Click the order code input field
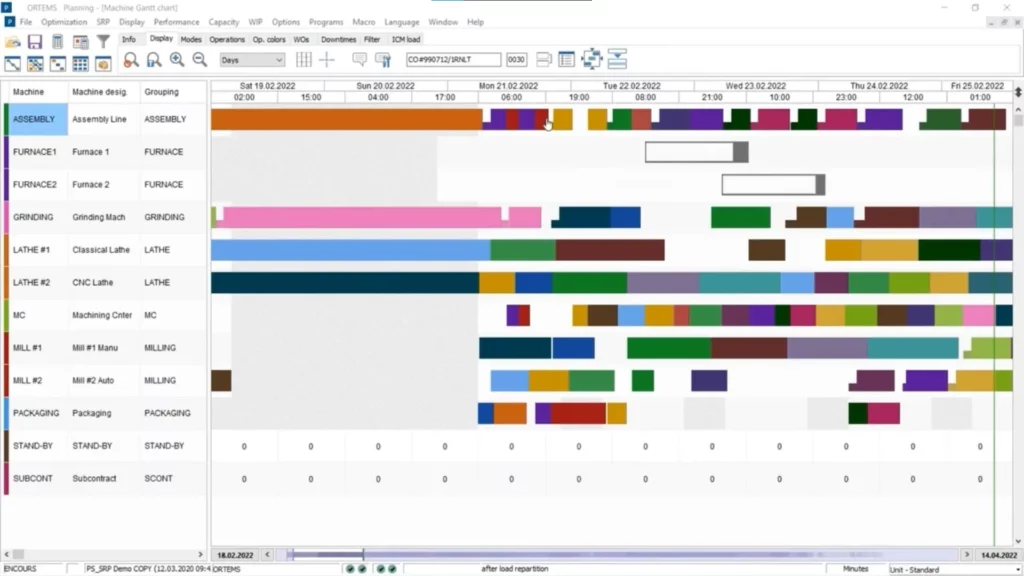The image size is (1024, 576). pos(453,60)
